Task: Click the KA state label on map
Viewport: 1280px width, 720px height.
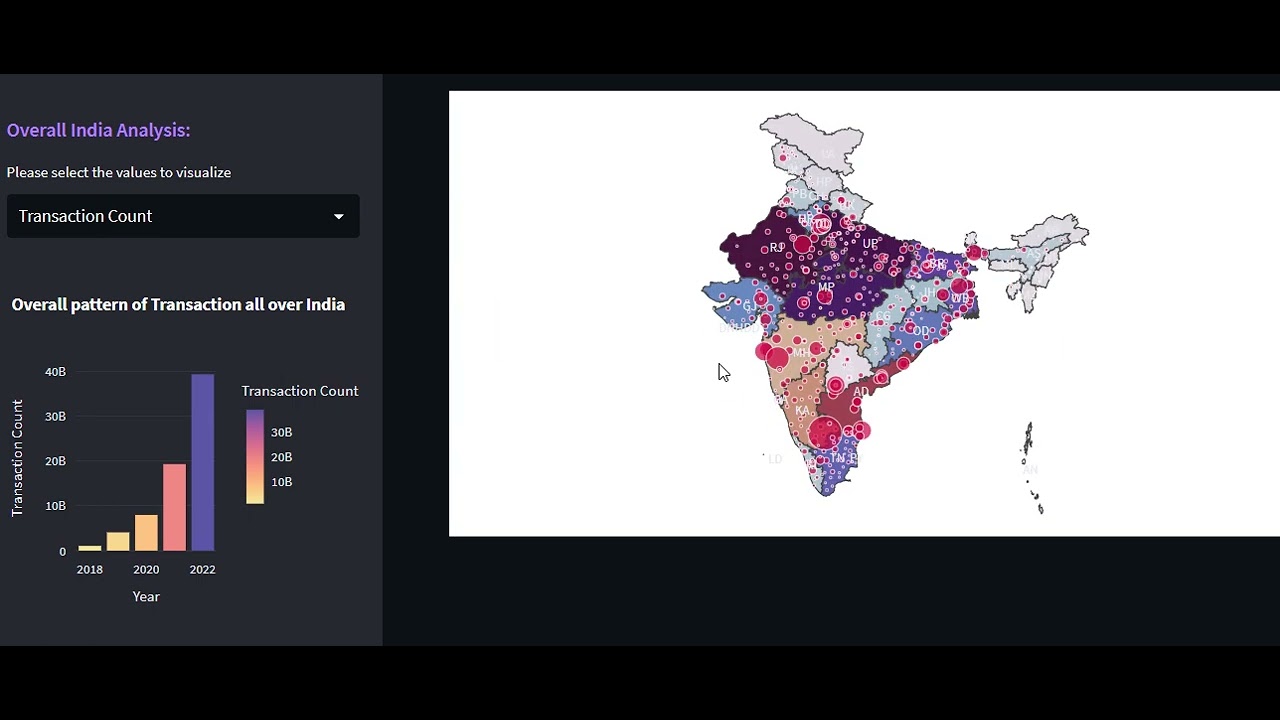Action: coord(802,411)
